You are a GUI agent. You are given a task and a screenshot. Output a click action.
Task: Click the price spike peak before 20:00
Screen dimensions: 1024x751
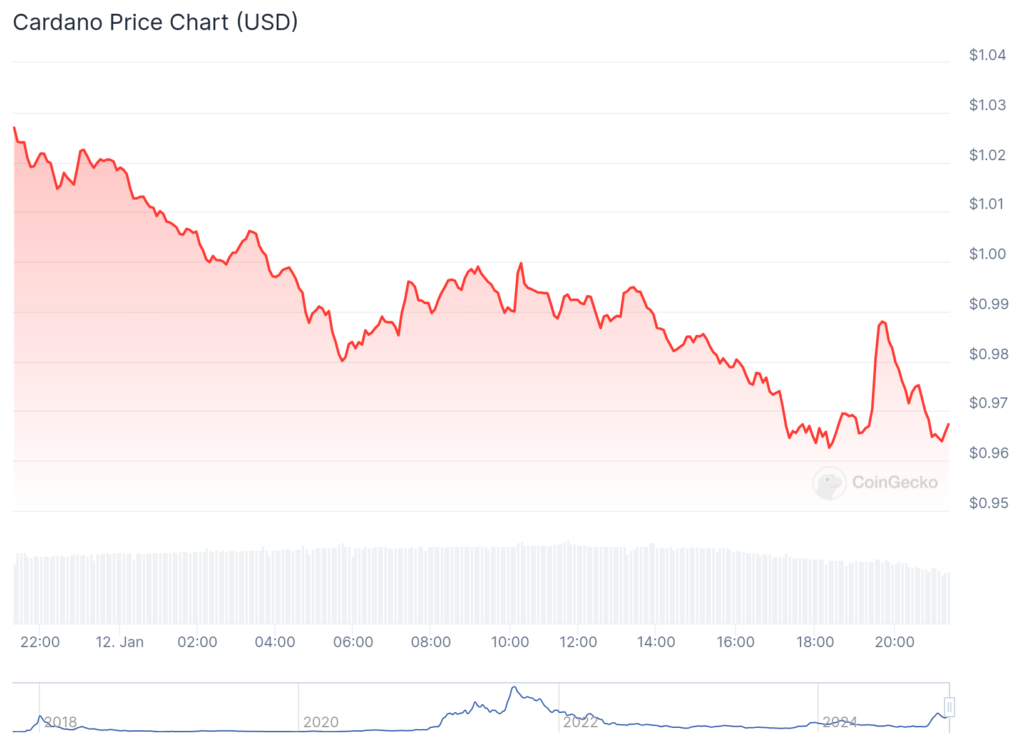click(881, 321)
